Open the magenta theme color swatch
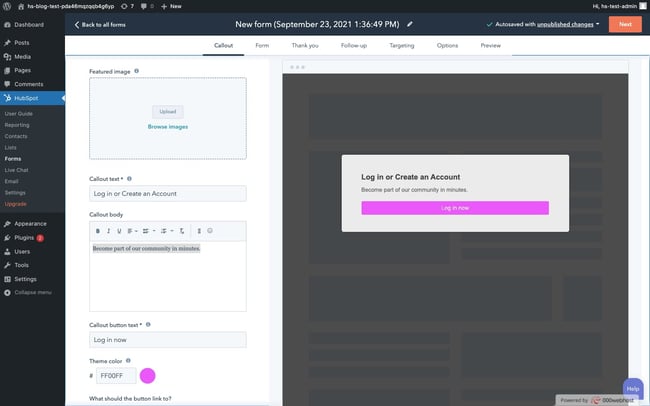 148,376
